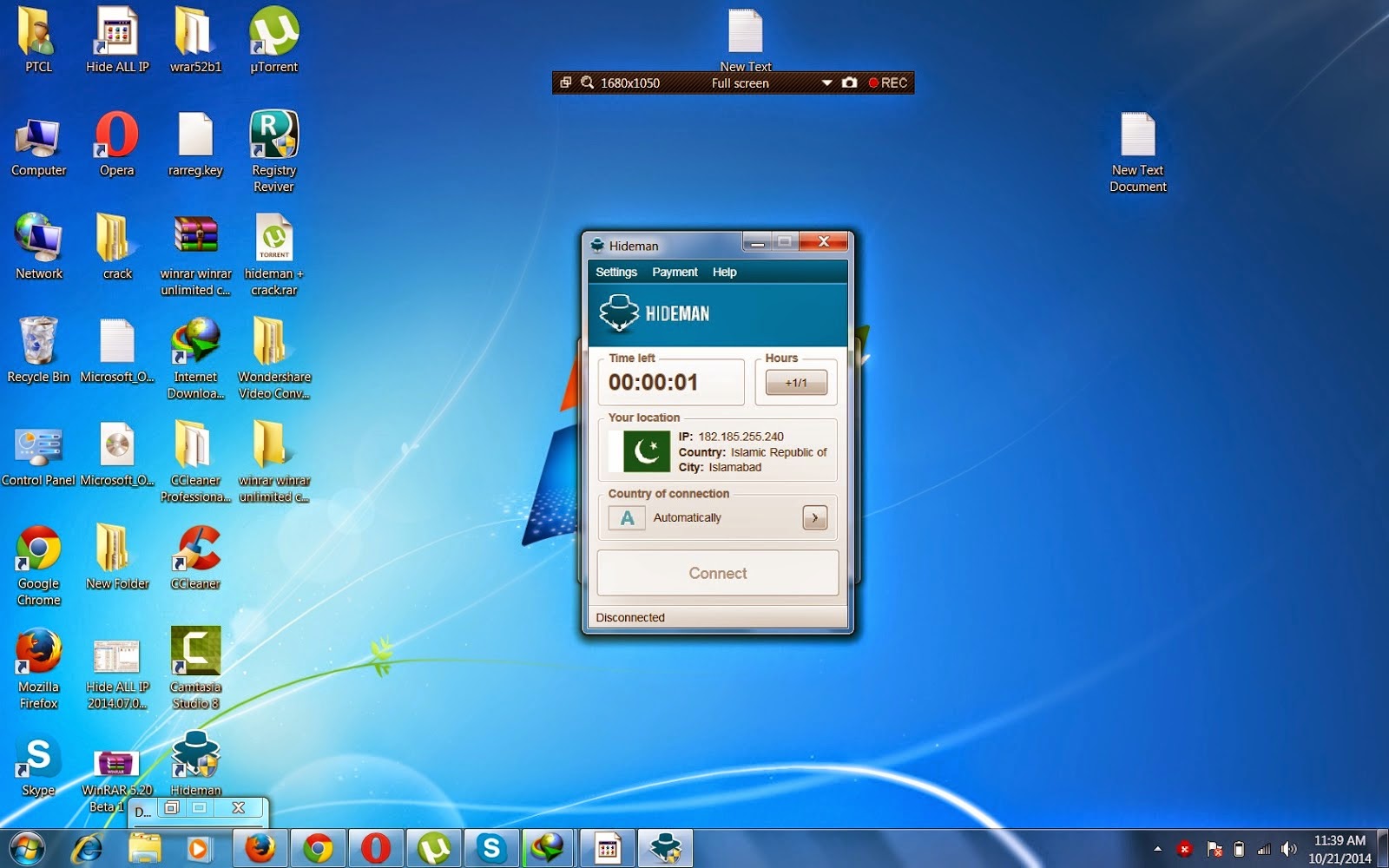This screenshot has width=1389, height=868.
Task: Open Windows Media Player from the taskbar
Action: pos(199,848)
